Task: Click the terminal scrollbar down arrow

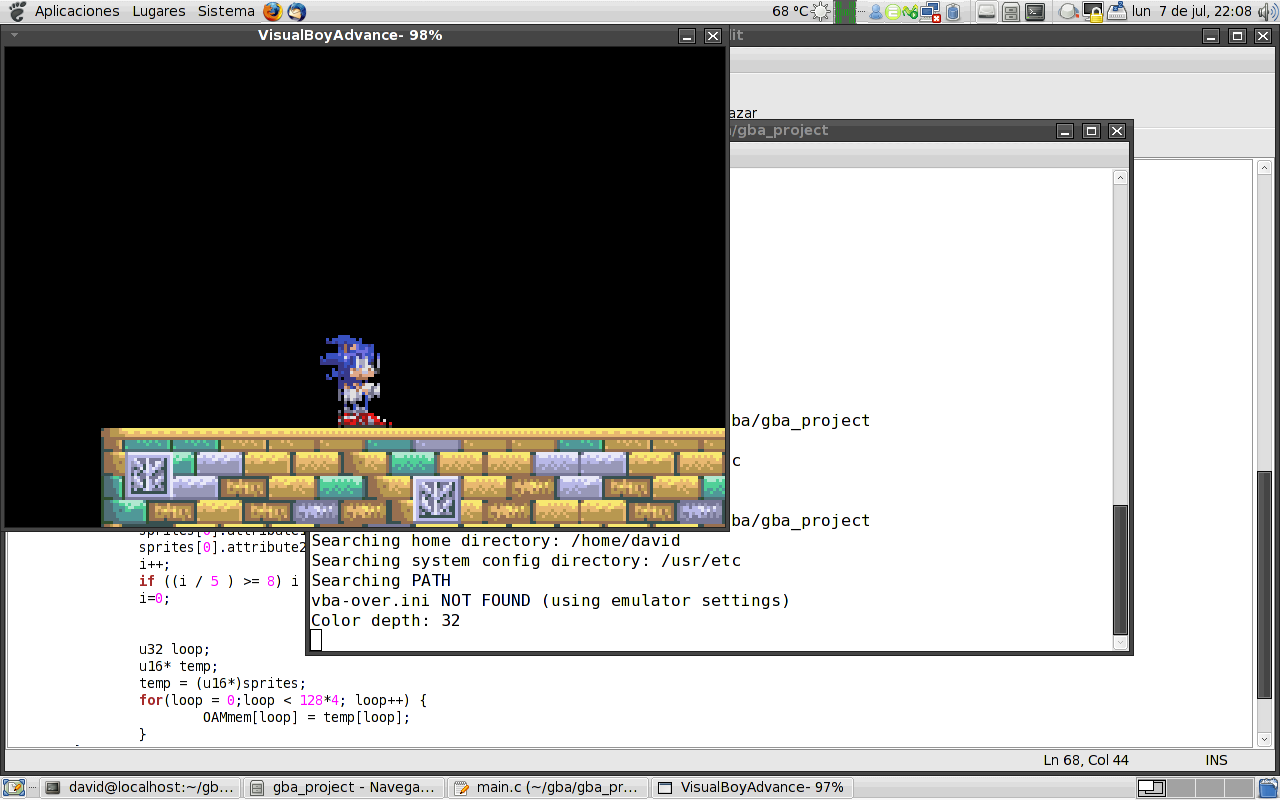Action: point(1120,642)
